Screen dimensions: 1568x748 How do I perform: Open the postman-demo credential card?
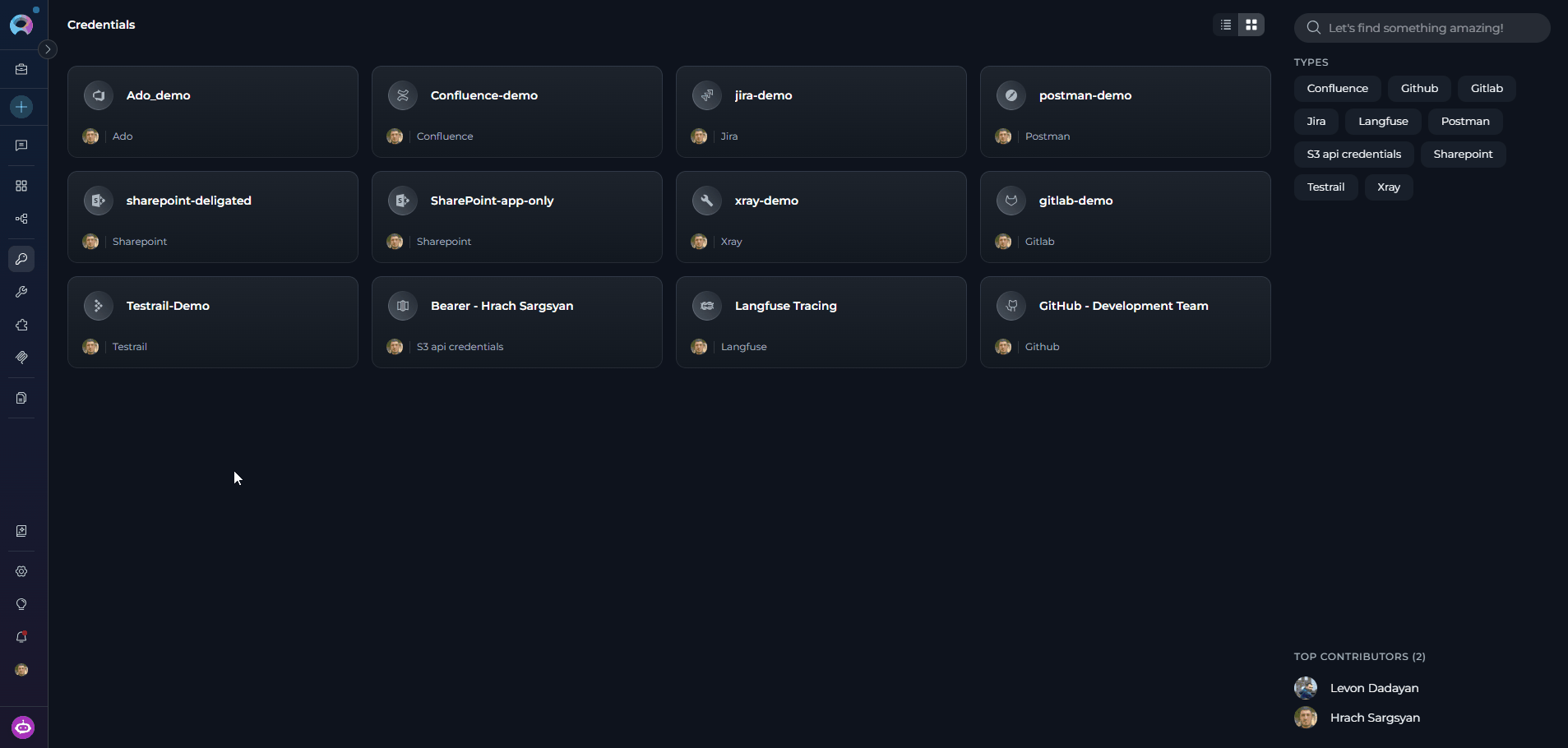[1126, 112]
